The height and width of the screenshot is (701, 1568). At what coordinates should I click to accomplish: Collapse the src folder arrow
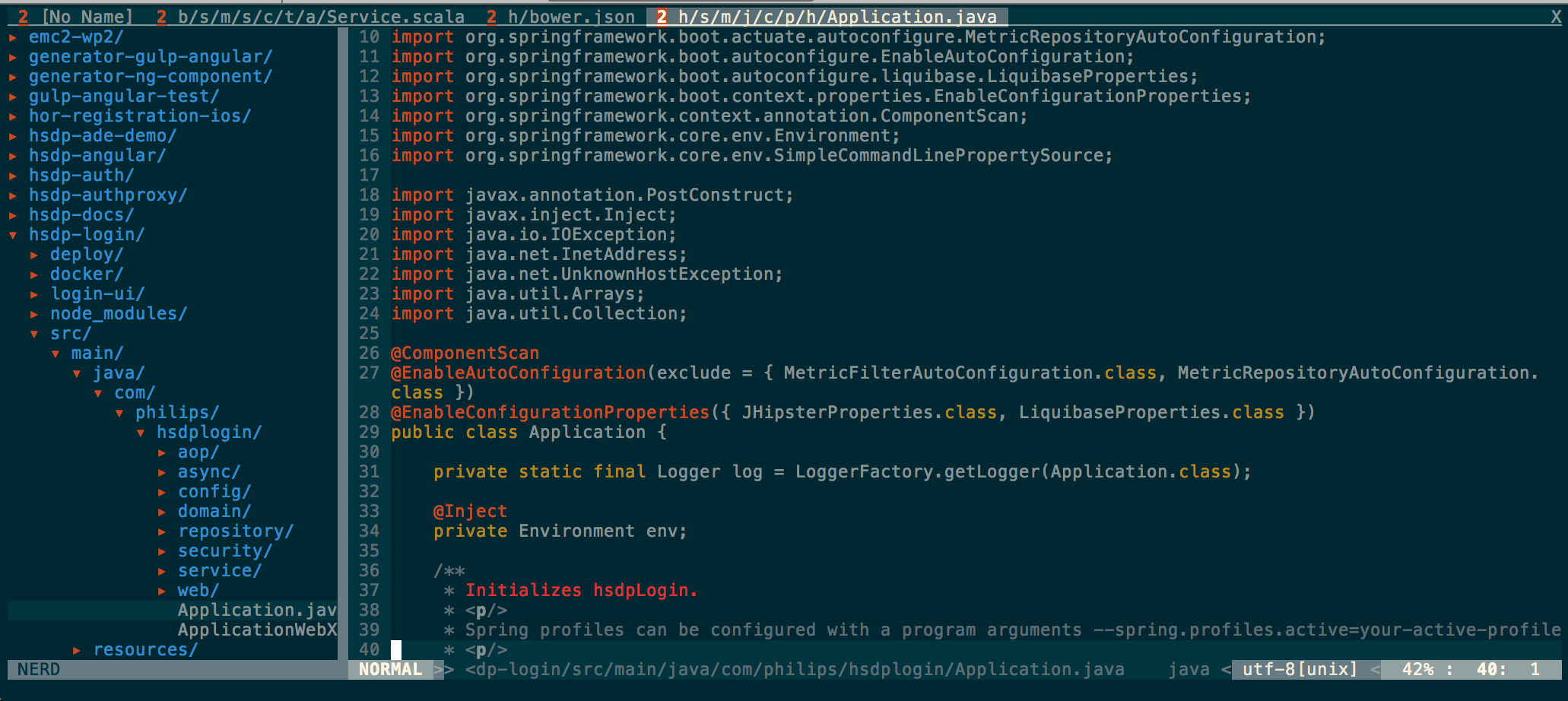pyautogui.click(x=35, y=334)
